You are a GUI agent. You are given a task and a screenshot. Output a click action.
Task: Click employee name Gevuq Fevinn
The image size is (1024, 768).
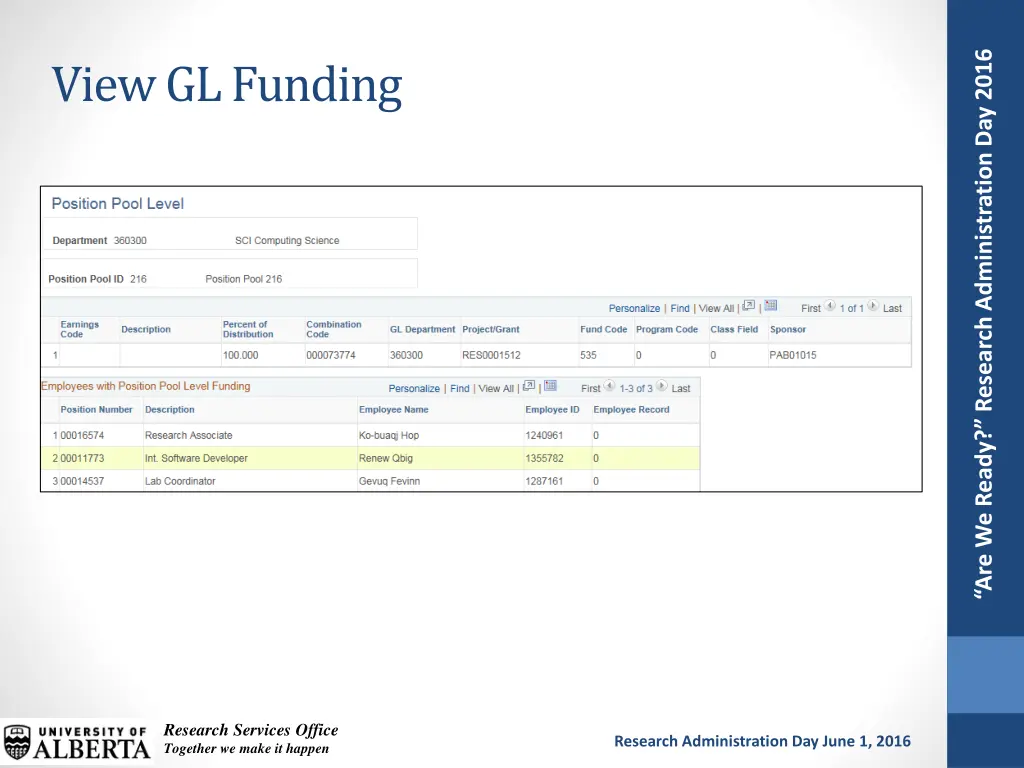point(389,481)
